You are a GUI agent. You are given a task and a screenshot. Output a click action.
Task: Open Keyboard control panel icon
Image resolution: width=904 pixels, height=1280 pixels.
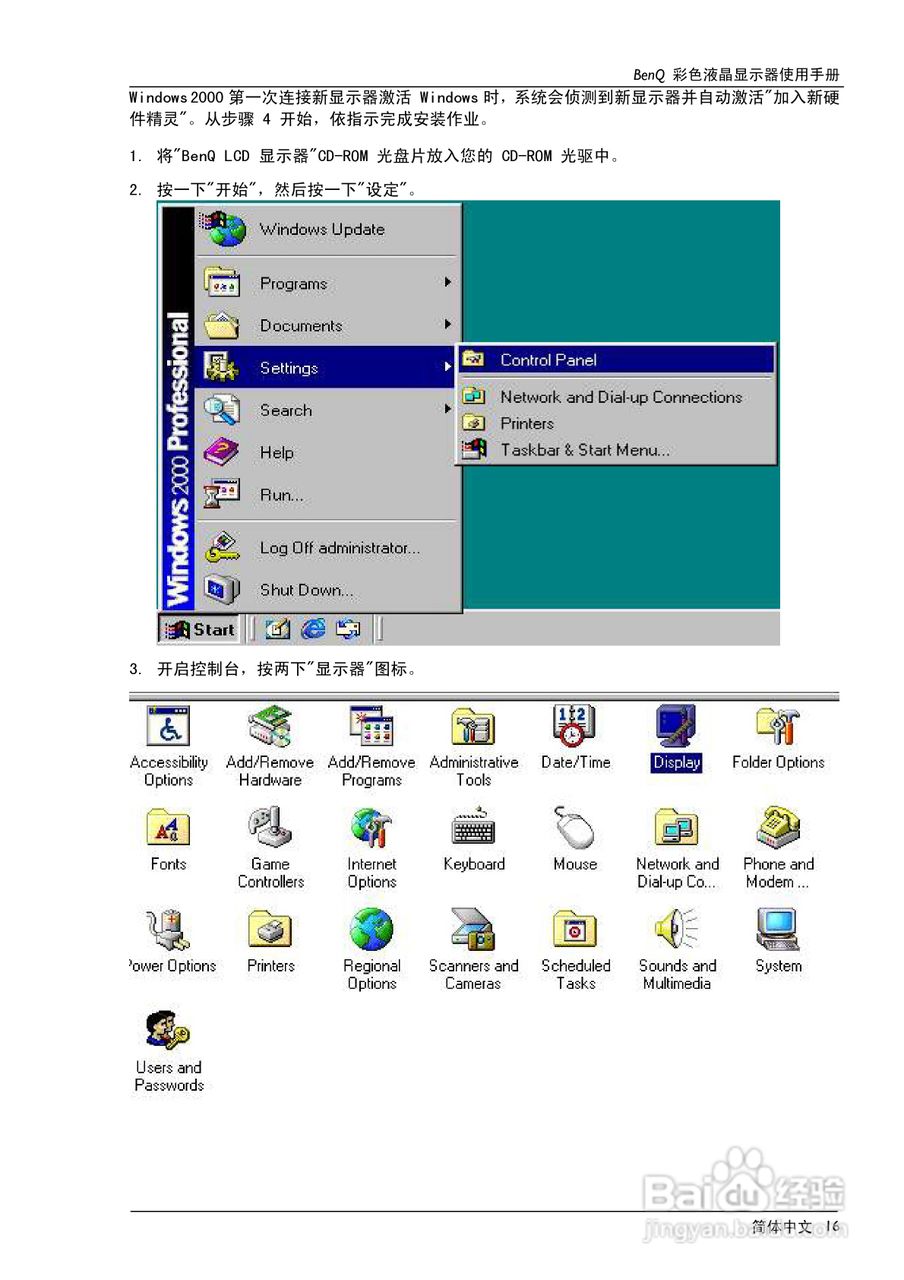pyautogui.click(x=473, y=829)
